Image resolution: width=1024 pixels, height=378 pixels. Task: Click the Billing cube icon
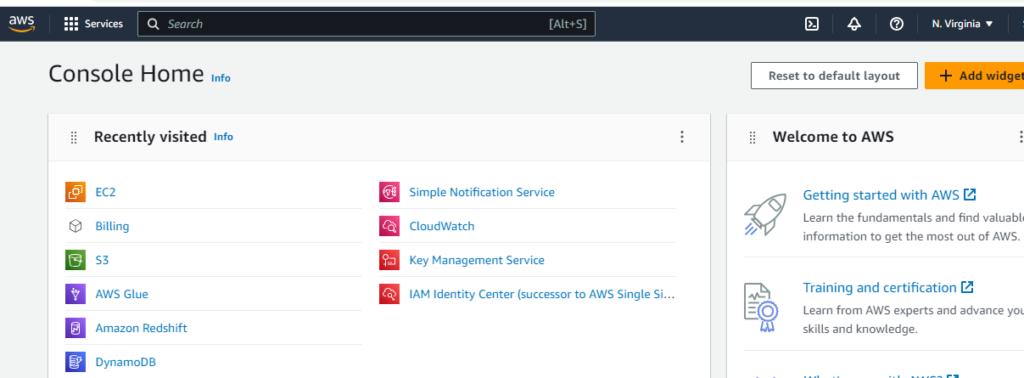click(76, 226)
